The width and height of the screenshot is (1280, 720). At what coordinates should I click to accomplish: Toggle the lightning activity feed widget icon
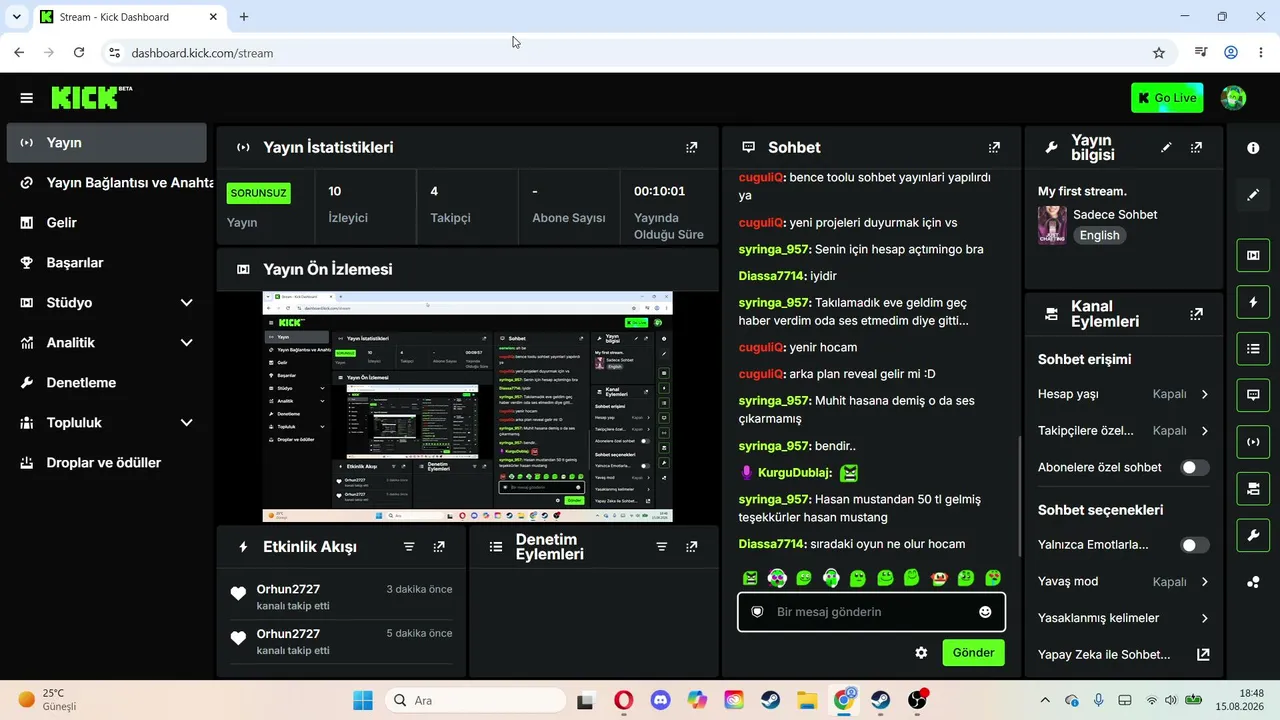(1253, 302)
